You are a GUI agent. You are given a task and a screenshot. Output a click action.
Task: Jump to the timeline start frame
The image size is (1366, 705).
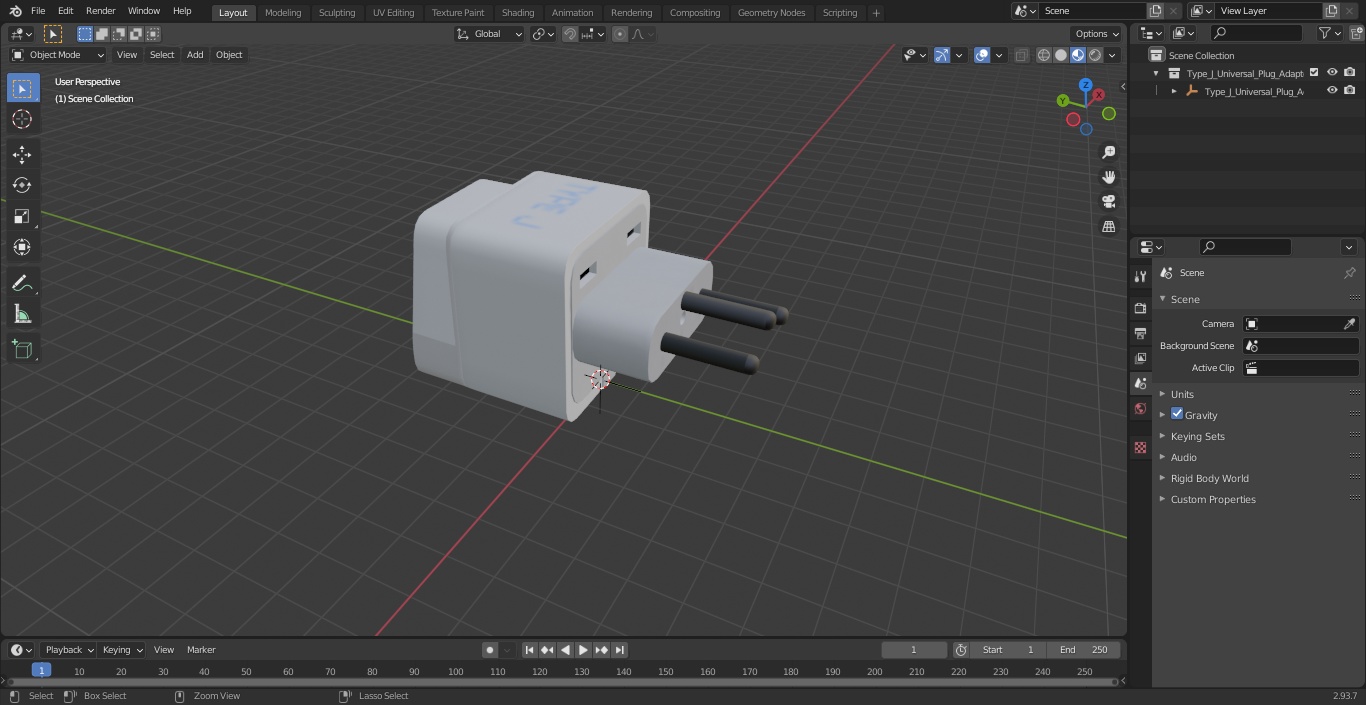(529, 650)
